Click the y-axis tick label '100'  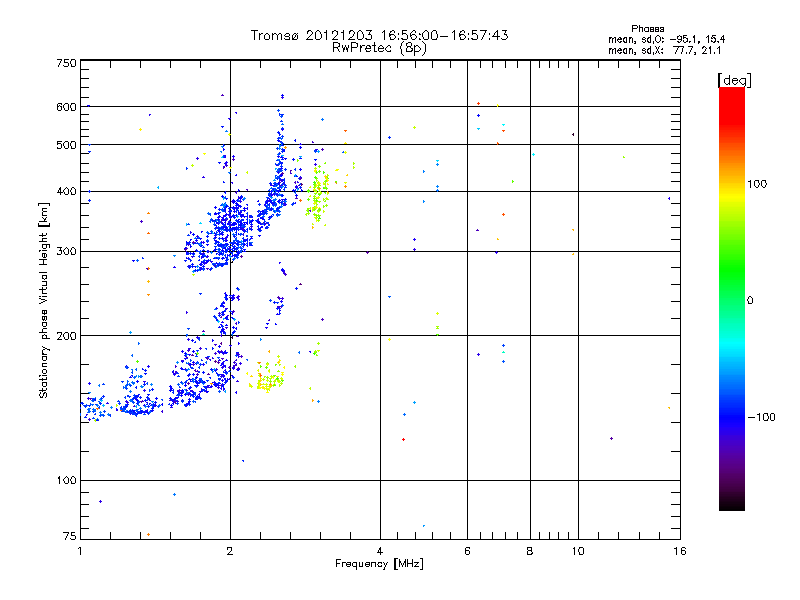coord(66,480)
